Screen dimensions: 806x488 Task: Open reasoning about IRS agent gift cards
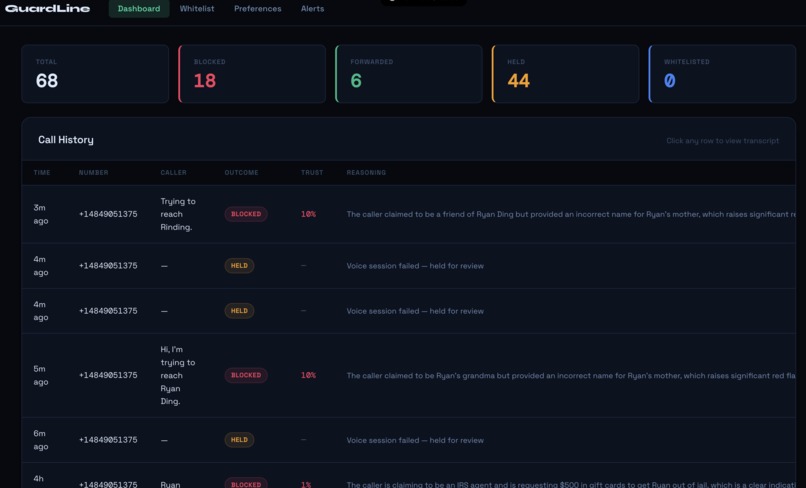[x=571, y=484]
